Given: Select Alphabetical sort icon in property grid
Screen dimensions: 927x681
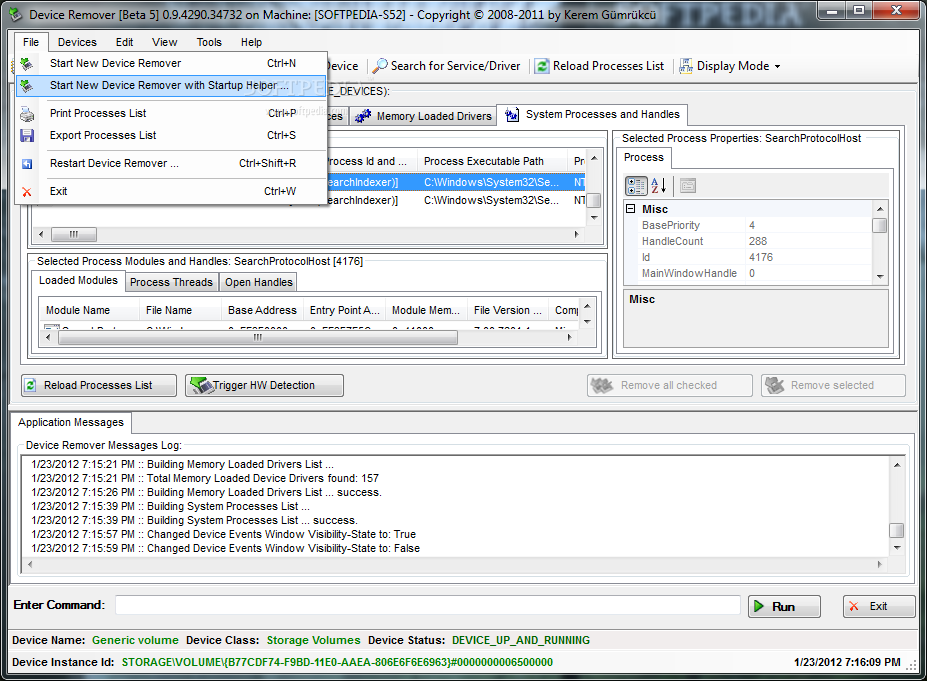Looking at the screenshot, I should click(659, 186).
